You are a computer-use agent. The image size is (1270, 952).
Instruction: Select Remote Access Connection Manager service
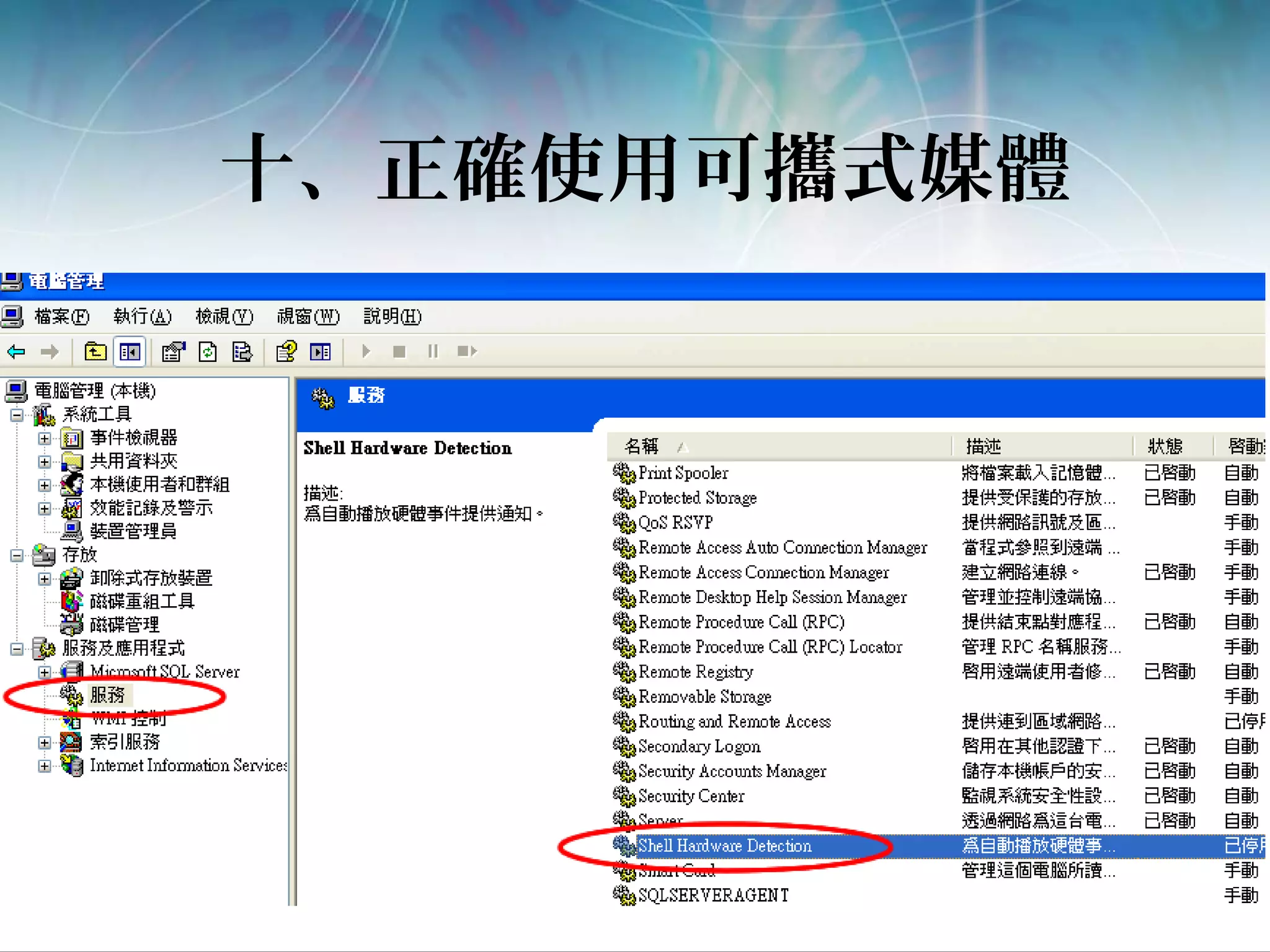(763, 572)
